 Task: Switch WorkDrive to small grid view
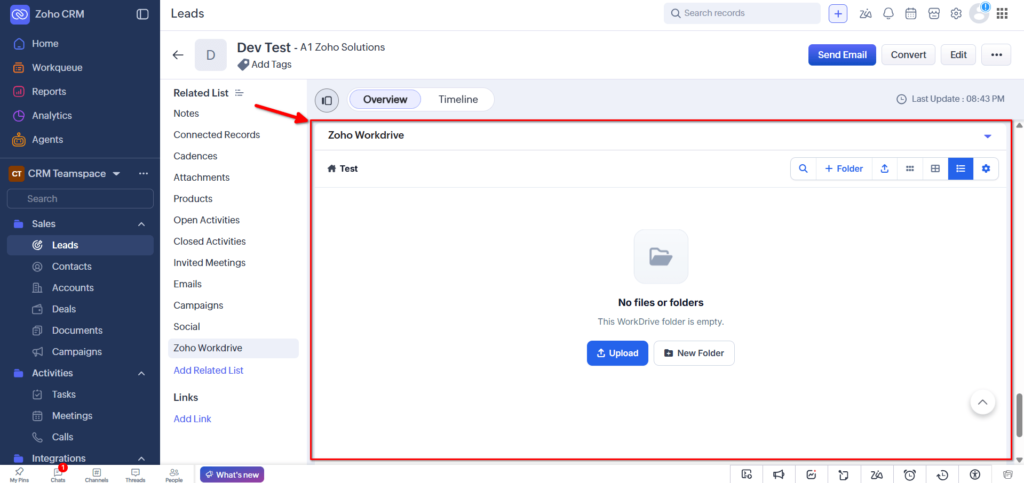pyautogui.click(x=910, y=168)
